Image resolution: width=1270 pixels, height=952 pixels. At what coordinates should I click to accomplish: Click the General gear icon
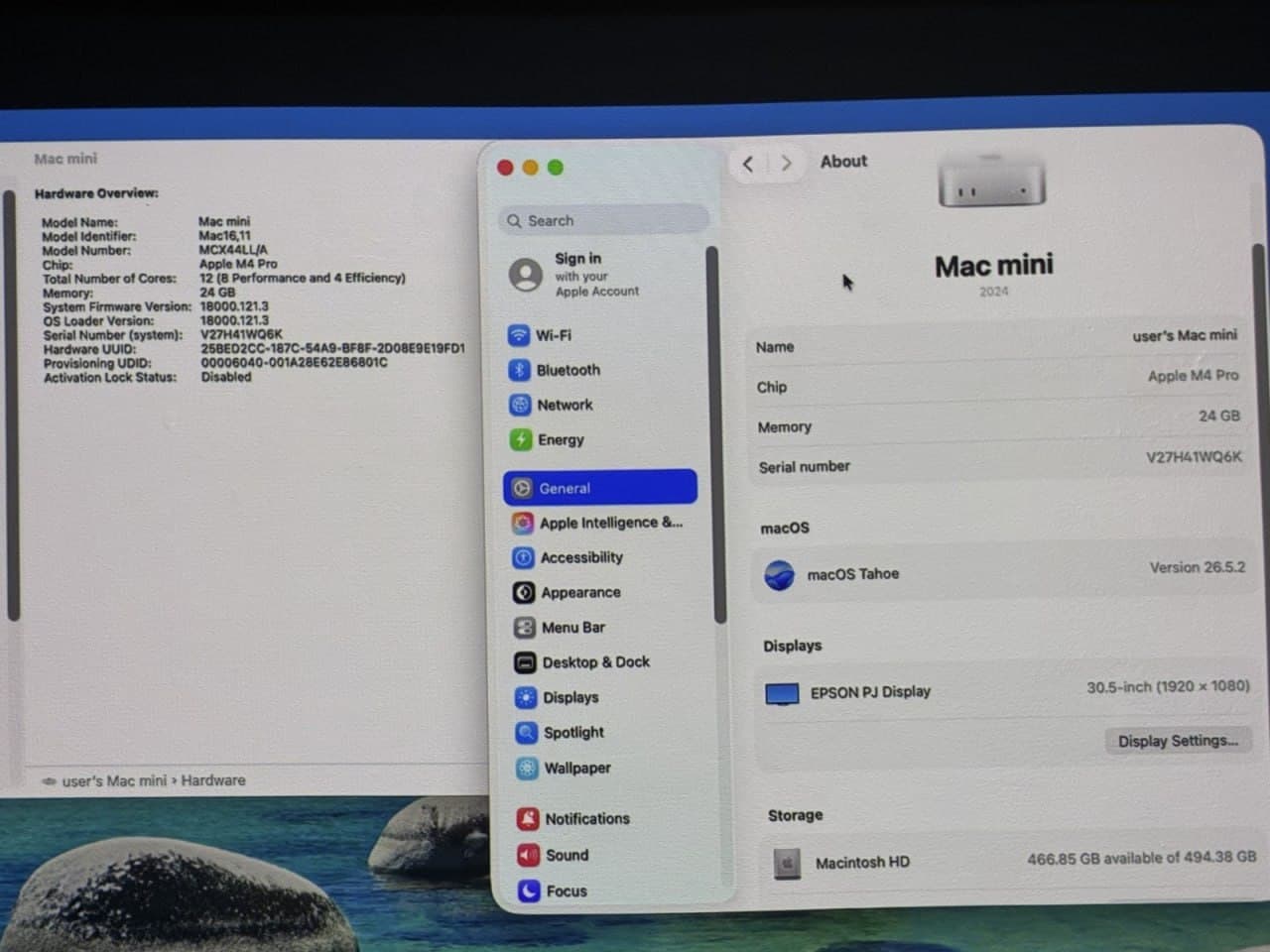(x=523, y=488)
